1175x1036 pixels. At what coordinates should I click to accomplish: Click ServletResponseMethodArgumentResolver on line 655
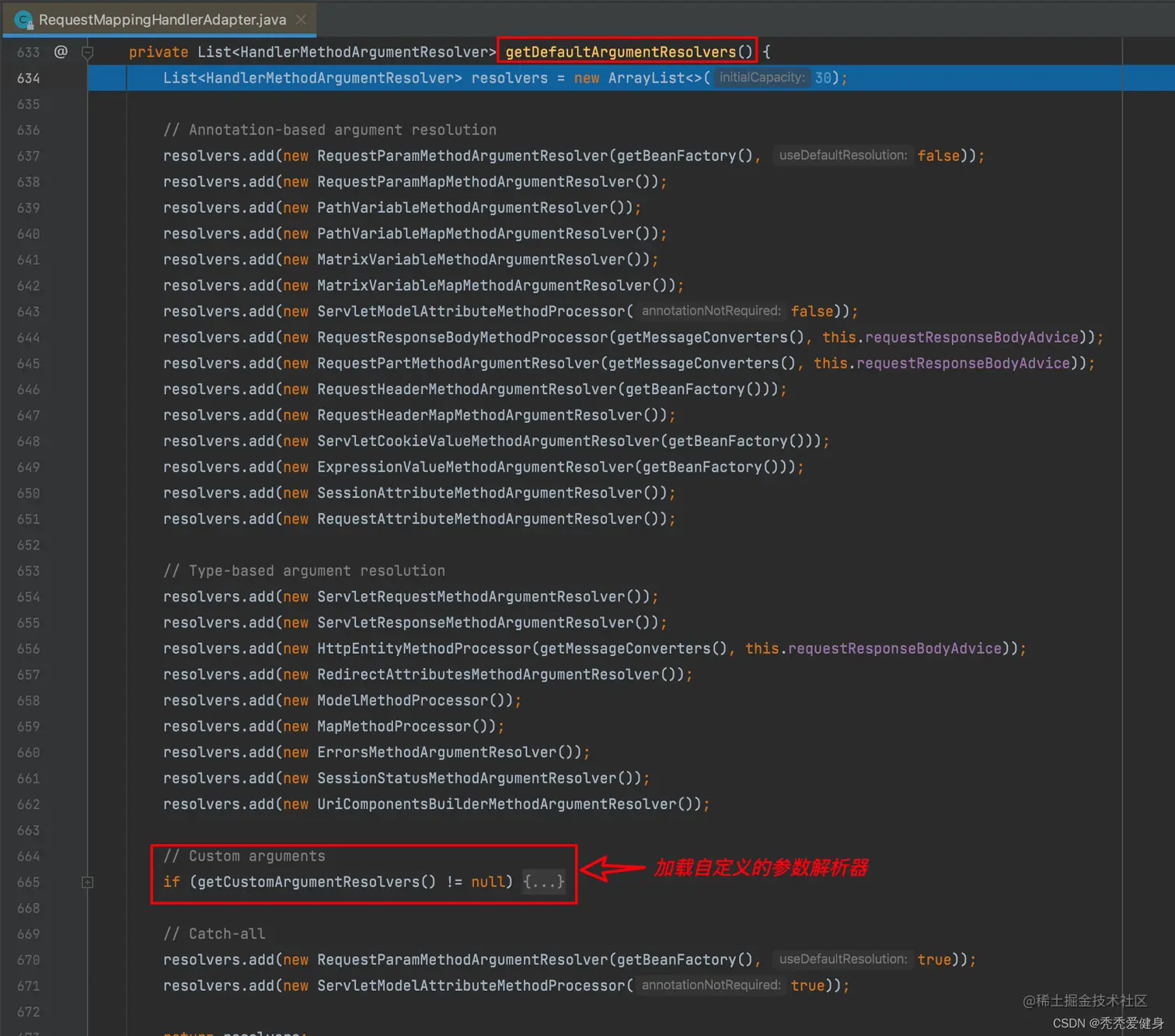476,623
